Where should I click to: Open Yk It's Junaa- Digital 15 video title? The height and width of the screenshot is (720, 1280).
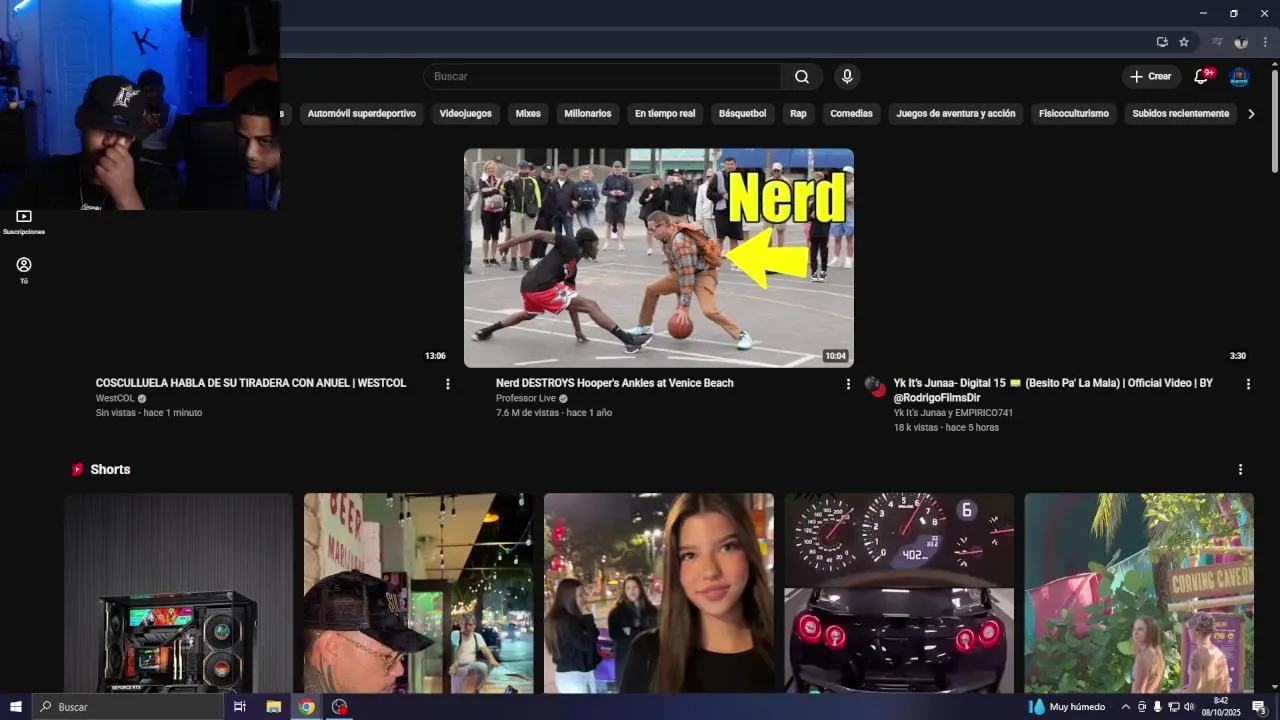(1053, 390)
